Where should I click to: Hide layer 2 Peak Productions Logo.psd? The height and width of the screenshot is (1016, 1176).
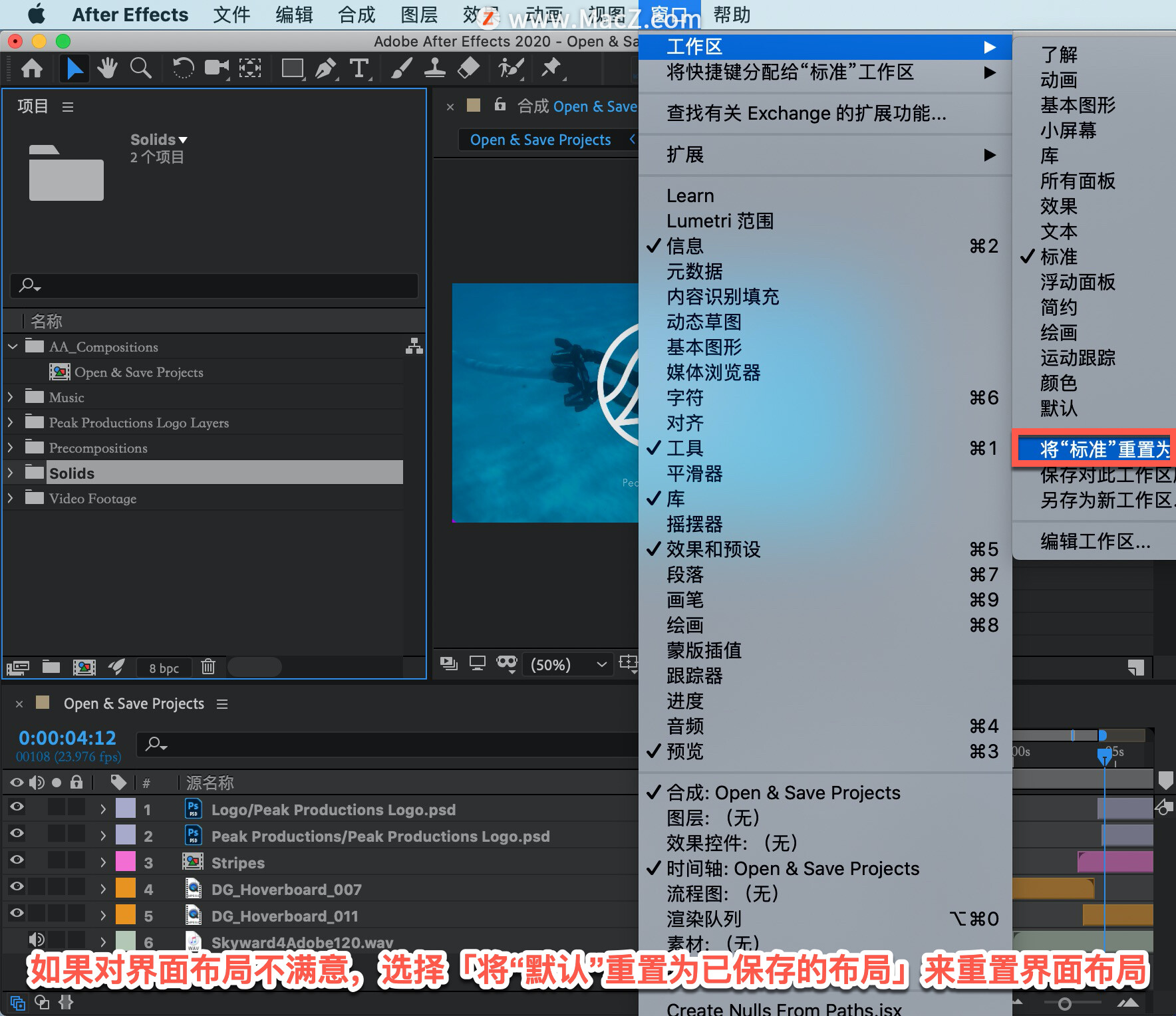point(17,833)
